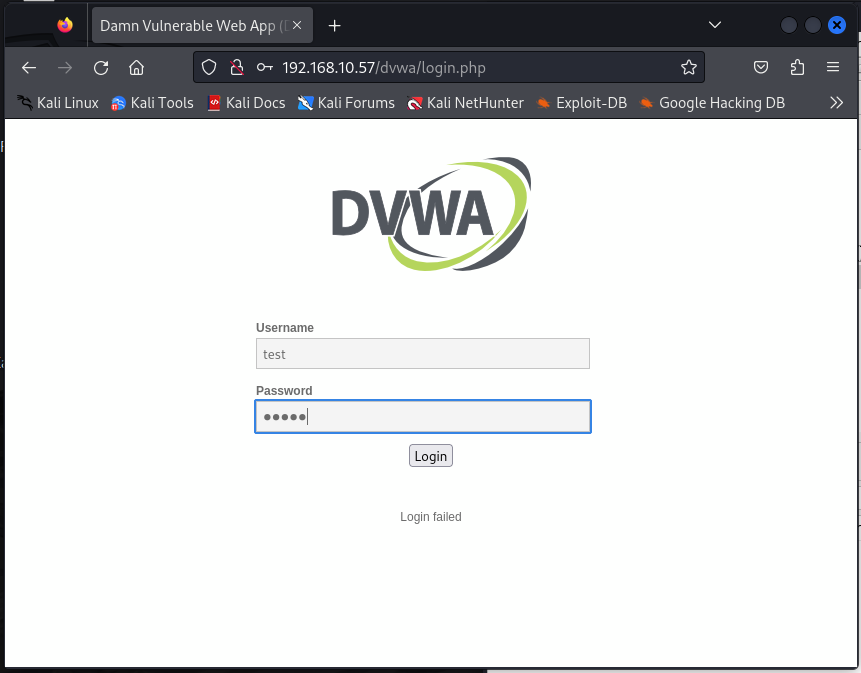861x673 pixels.
Task: Click the 'Username' label
Action: 285,328
